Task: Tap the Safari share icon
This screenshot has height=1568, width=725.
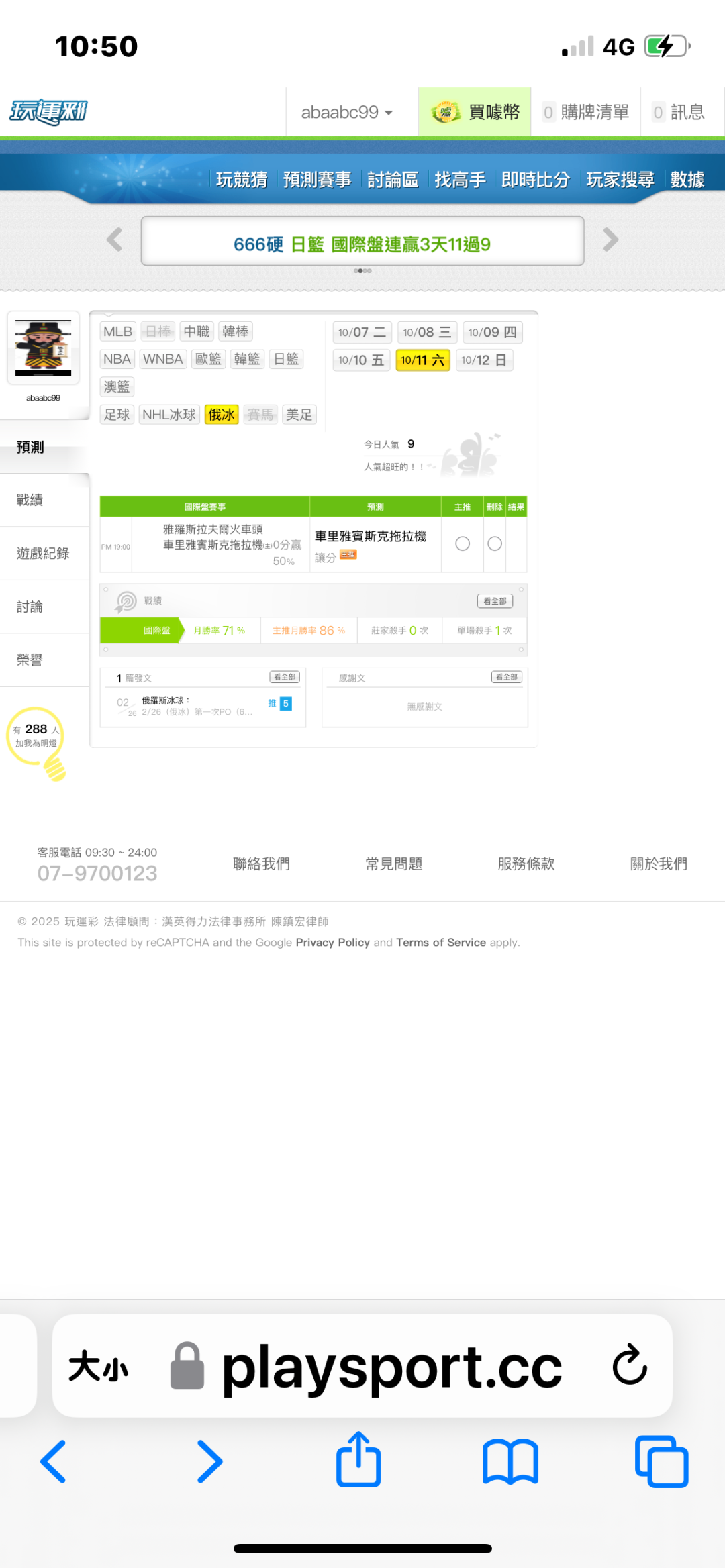Action: point(358,1459)
